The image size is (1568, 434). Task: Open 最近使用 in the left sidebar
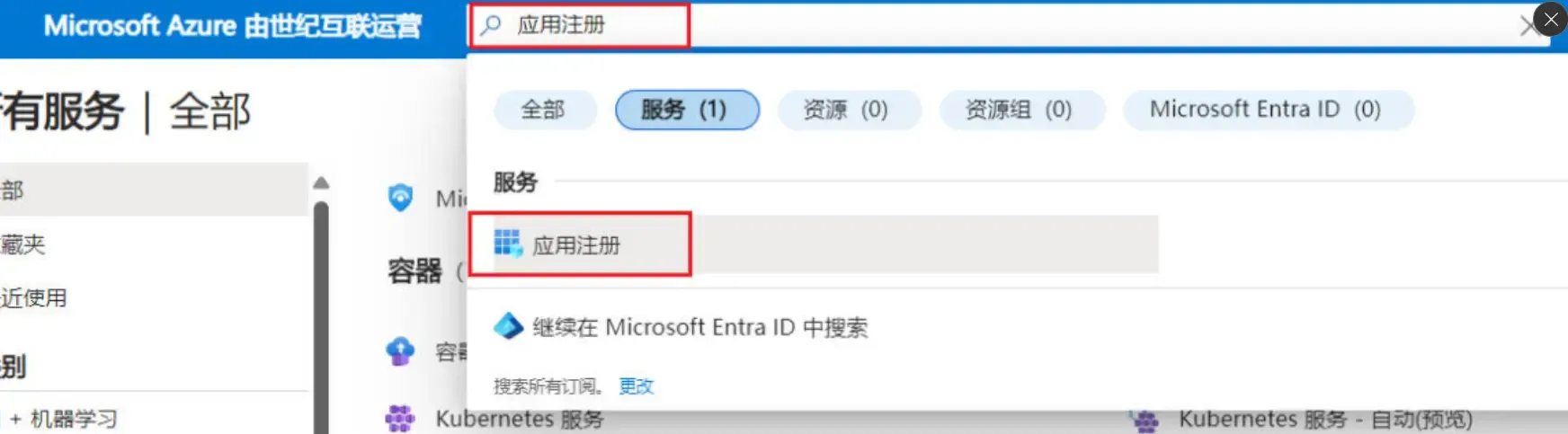coord(33,298)
